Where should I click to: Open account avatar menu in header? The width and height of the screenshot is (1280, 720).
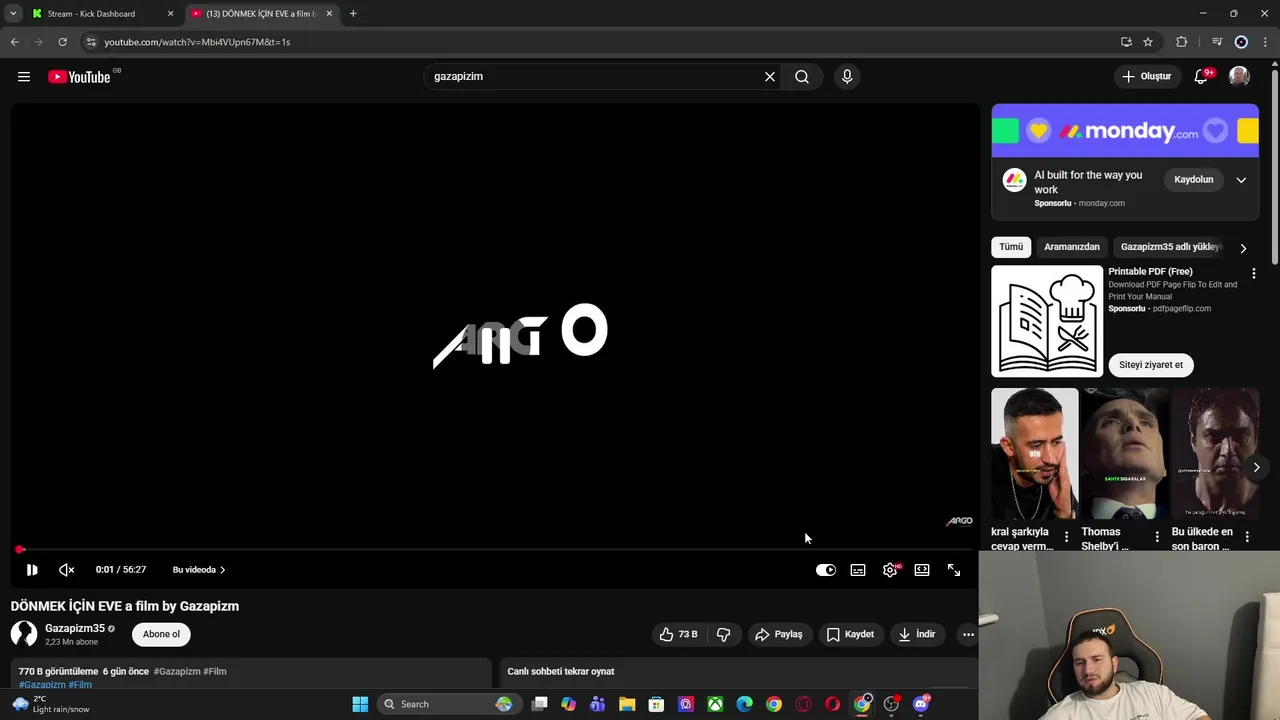1239,77
